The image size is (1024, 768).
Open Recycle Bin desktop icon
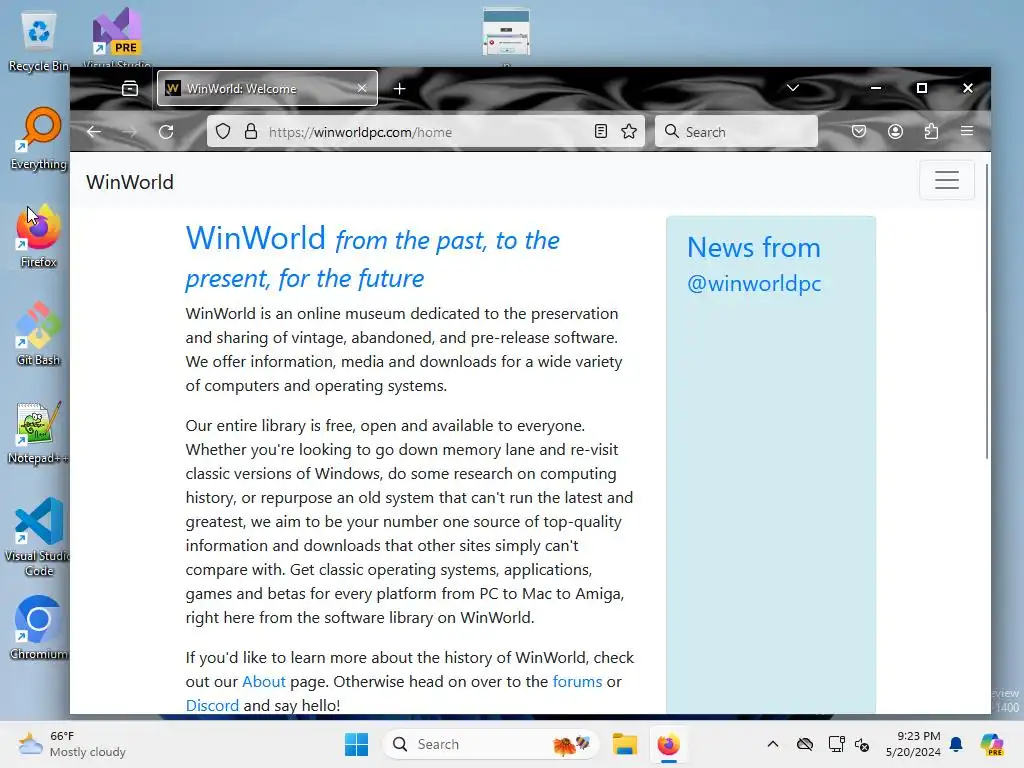[39, 42]
